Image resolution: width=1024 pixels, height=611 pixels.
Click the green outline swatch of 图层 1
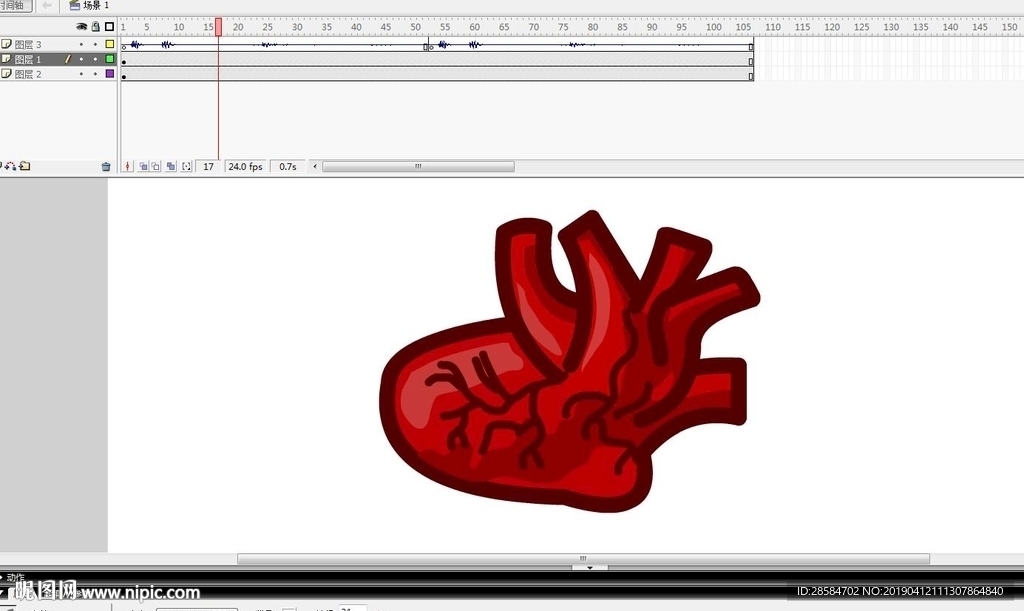click(x=110, y=59)
